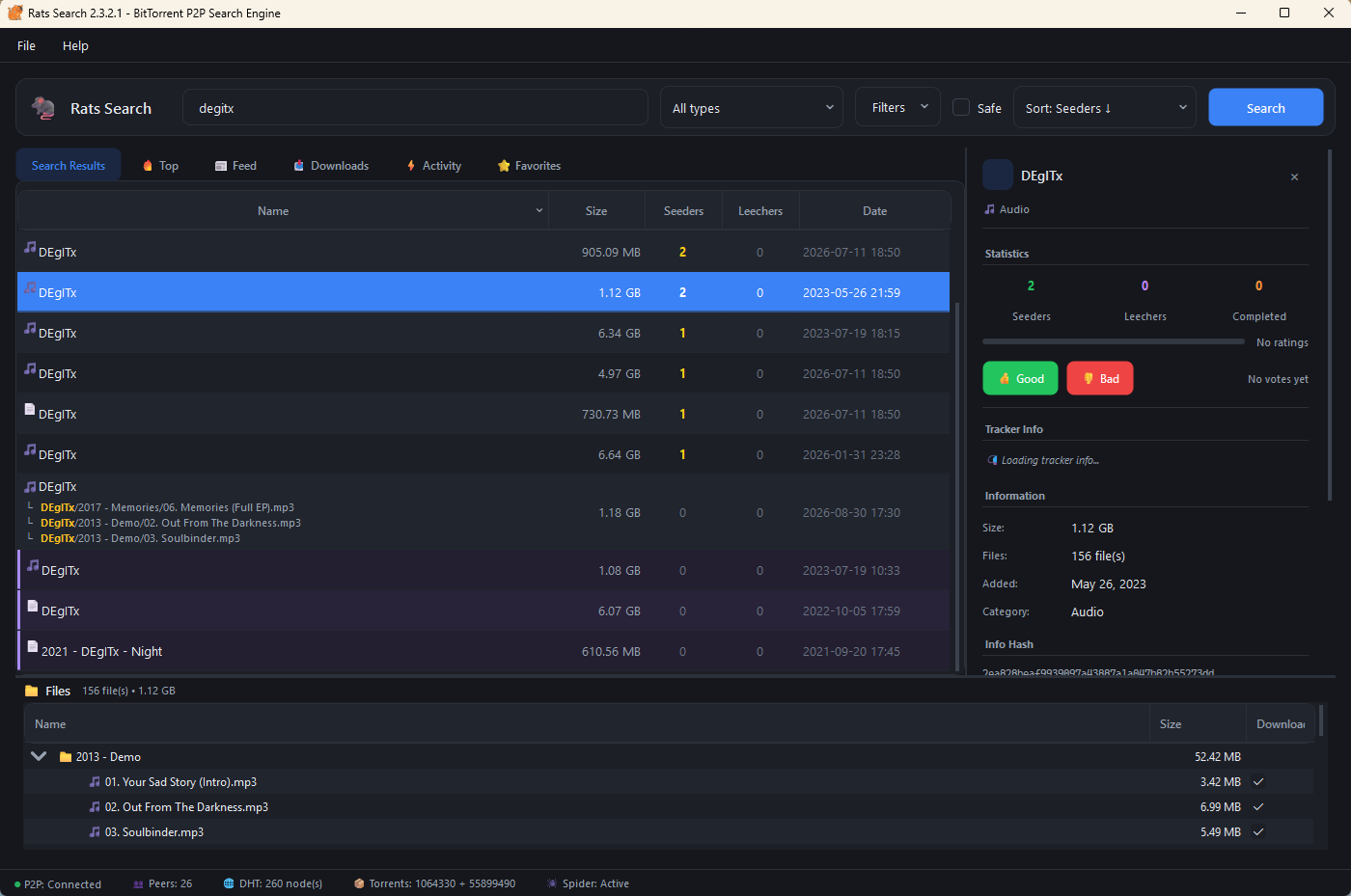
Task: Click the Spider status icon
Action: 552,883
